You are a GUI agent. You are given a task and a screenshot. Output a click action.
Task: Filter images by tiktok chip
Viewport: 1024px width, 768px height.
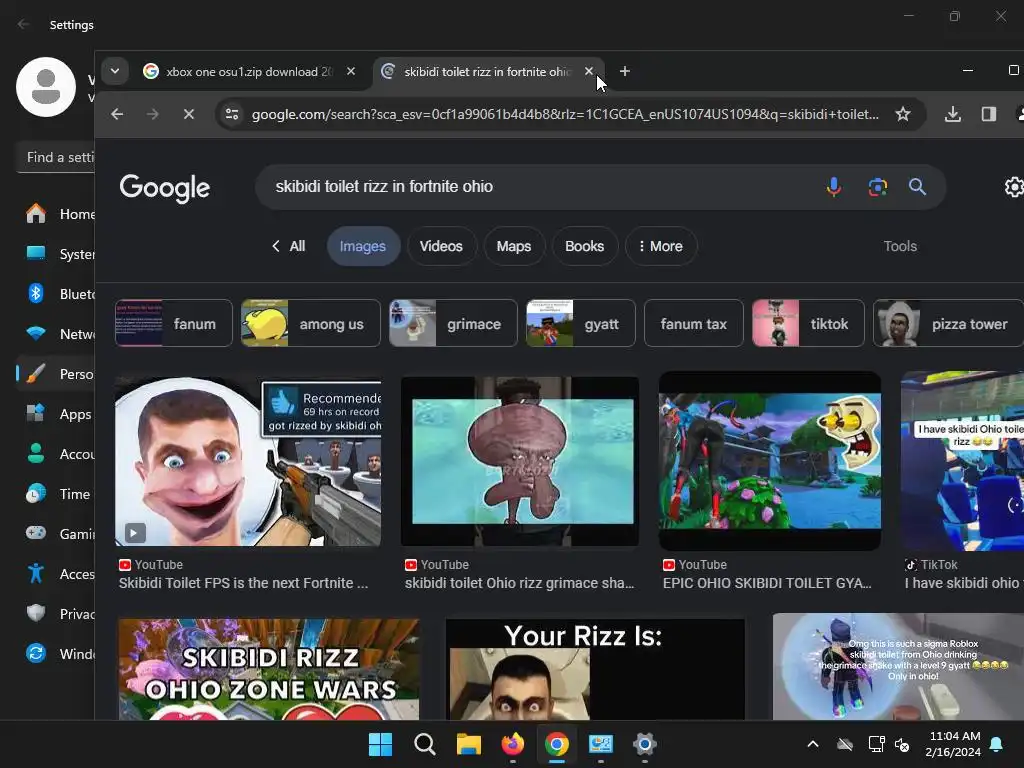coord(808,323)
